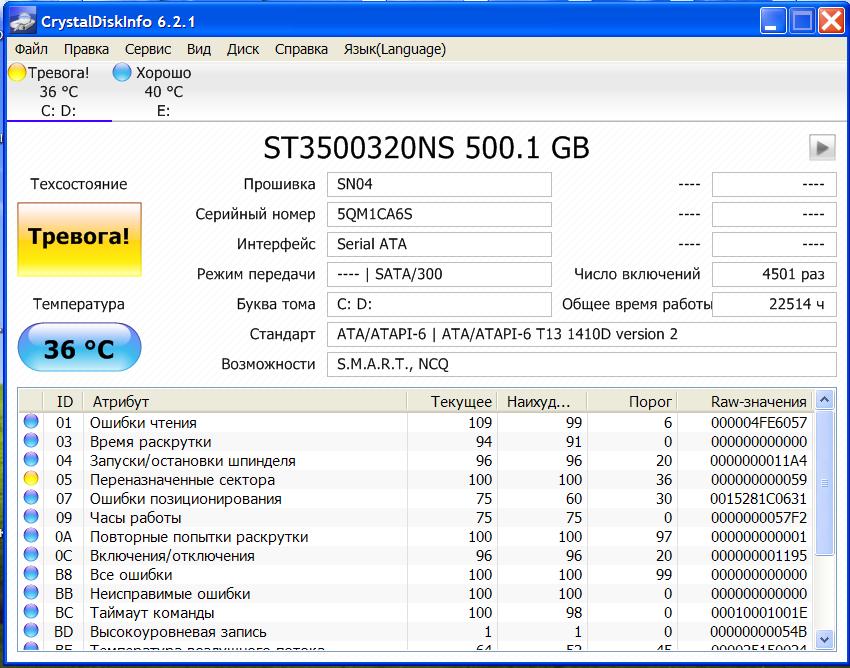Viewport: 850px width, 668px height.
Task: Minimize the CrystalDiskInfo window
Action: [x=772, y=22]
